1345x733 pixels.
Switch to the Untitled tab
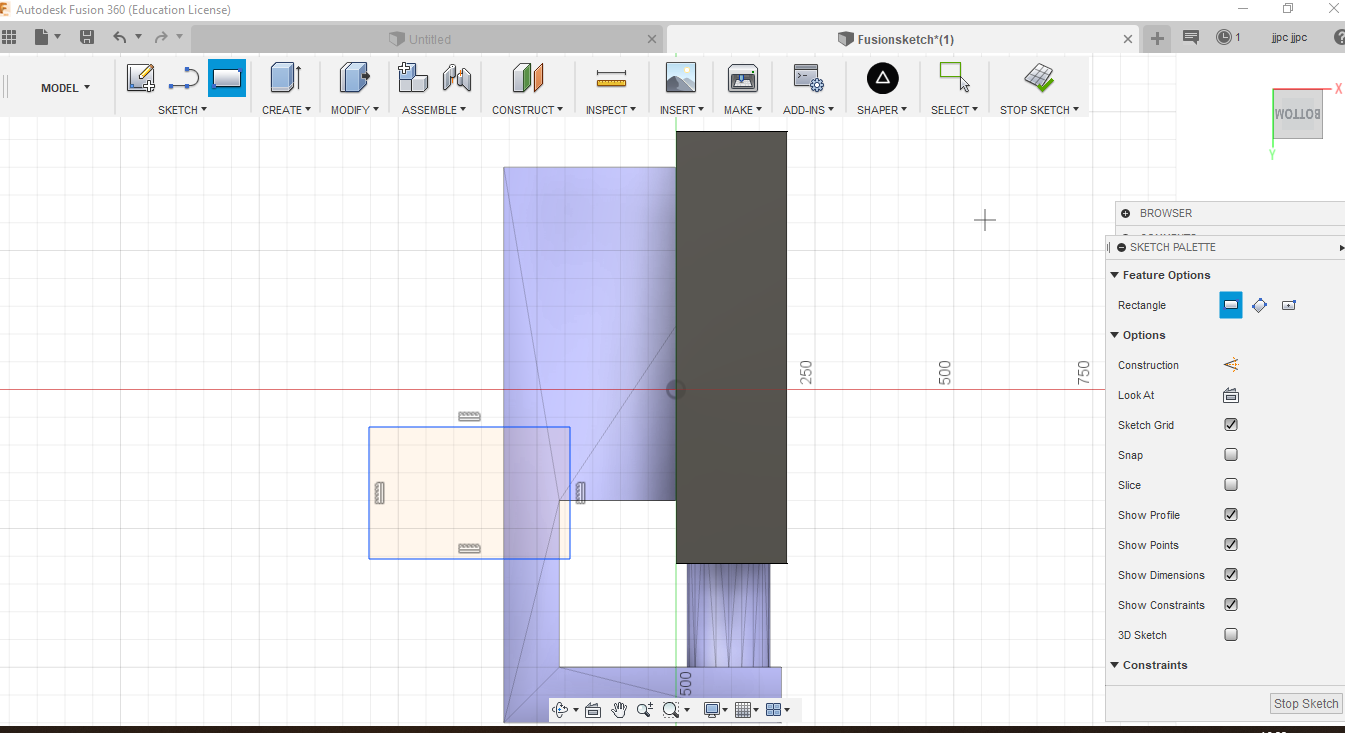(x=428, y=39)
